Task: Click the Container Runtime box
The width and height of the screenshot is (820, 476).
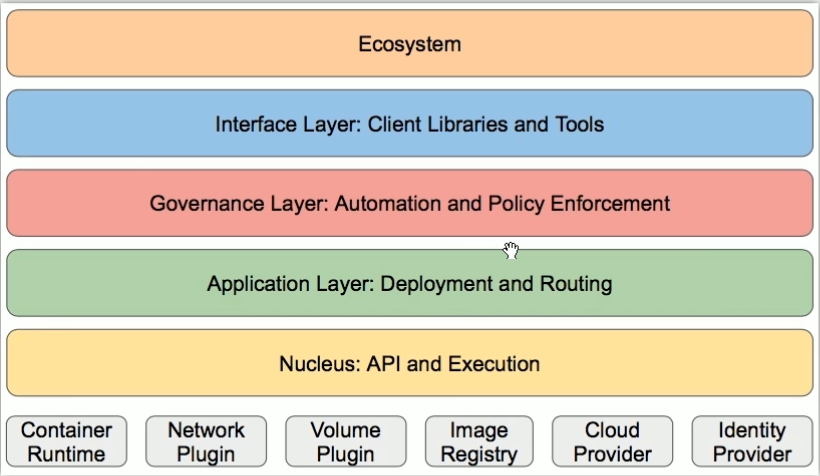Action: point(66,441)
